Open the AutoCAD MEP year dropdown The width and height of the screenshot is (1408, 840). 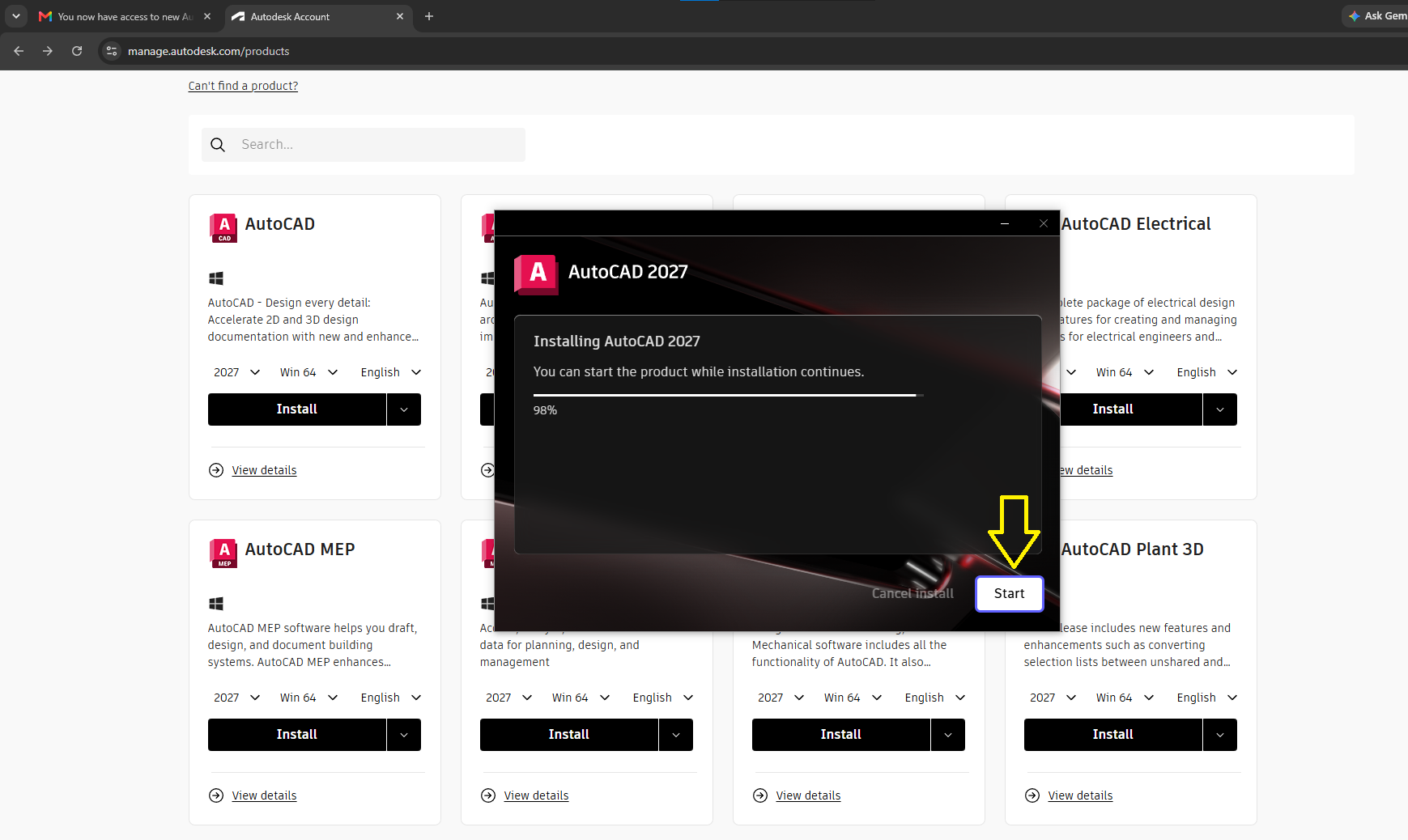[236, 698]
